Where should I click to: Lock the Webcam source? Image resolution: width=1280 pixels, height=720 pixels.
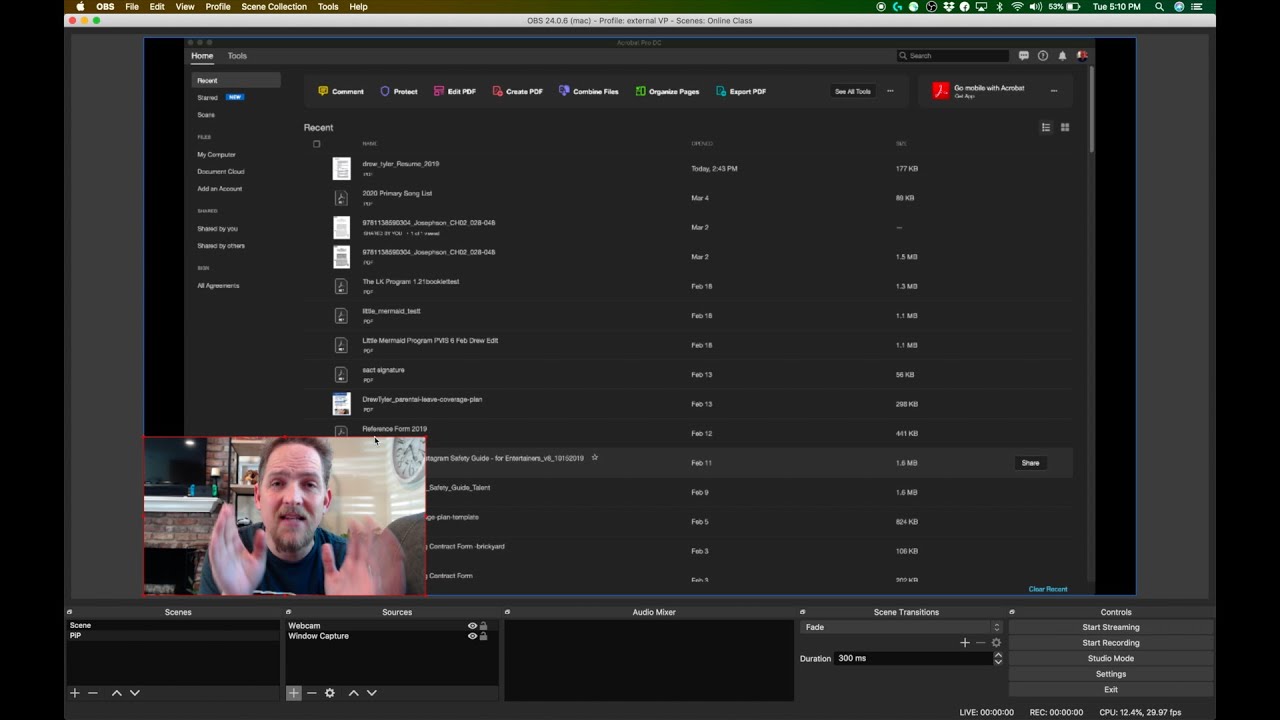tap(484, 626)
